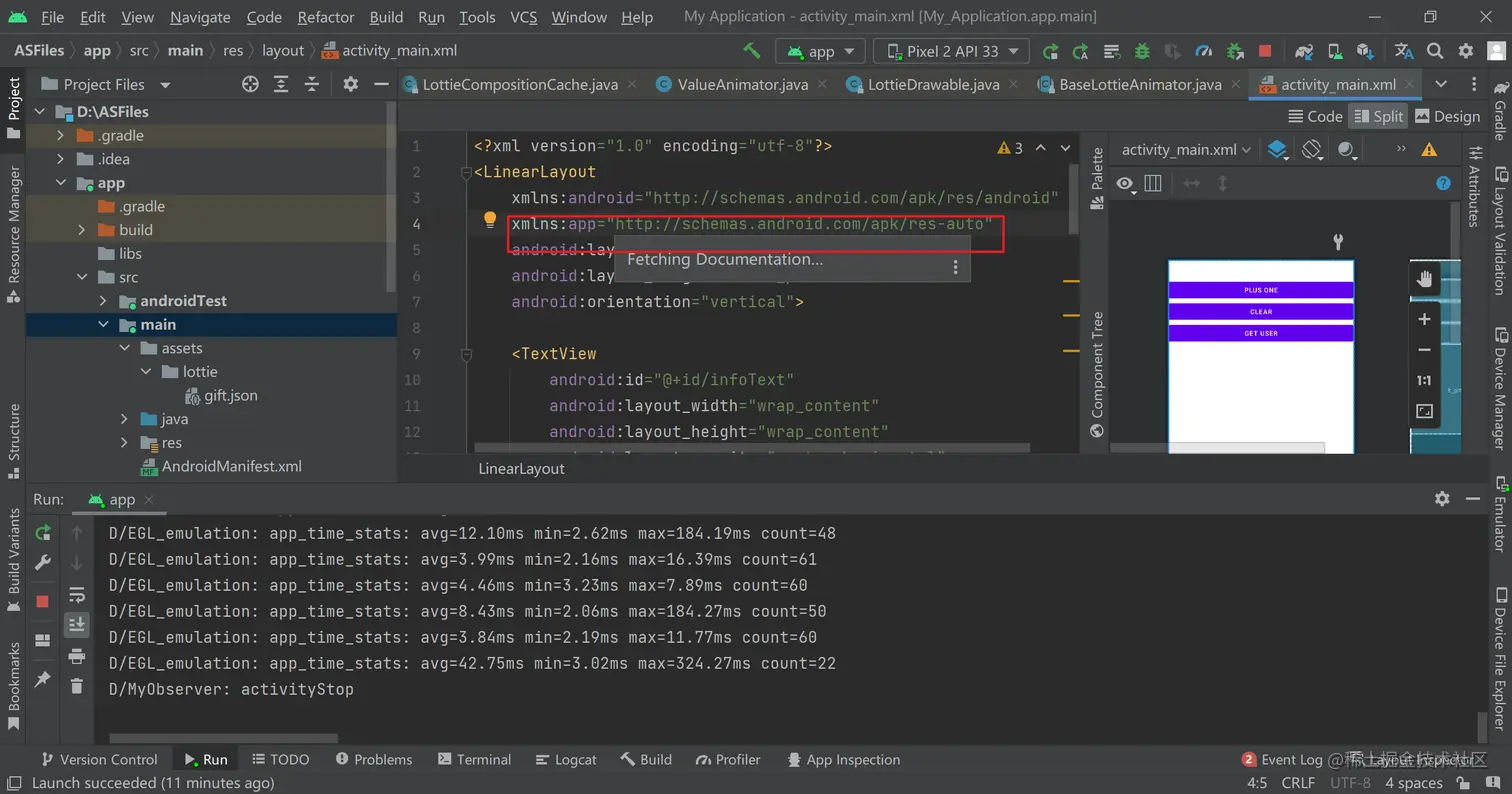Image resolution: width=1512 pixels, height=794 pixels.
Task: Open Version Control tool window
Action: (98, 760)
